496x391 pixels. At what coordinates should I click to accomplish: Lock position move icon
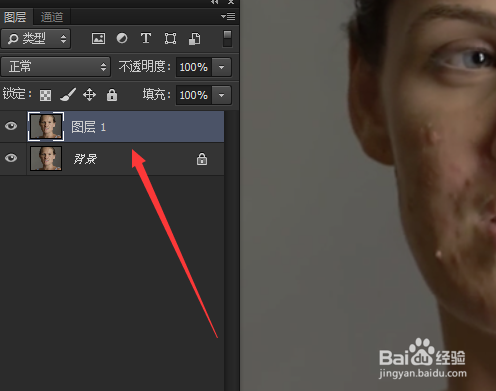point(89,95)
